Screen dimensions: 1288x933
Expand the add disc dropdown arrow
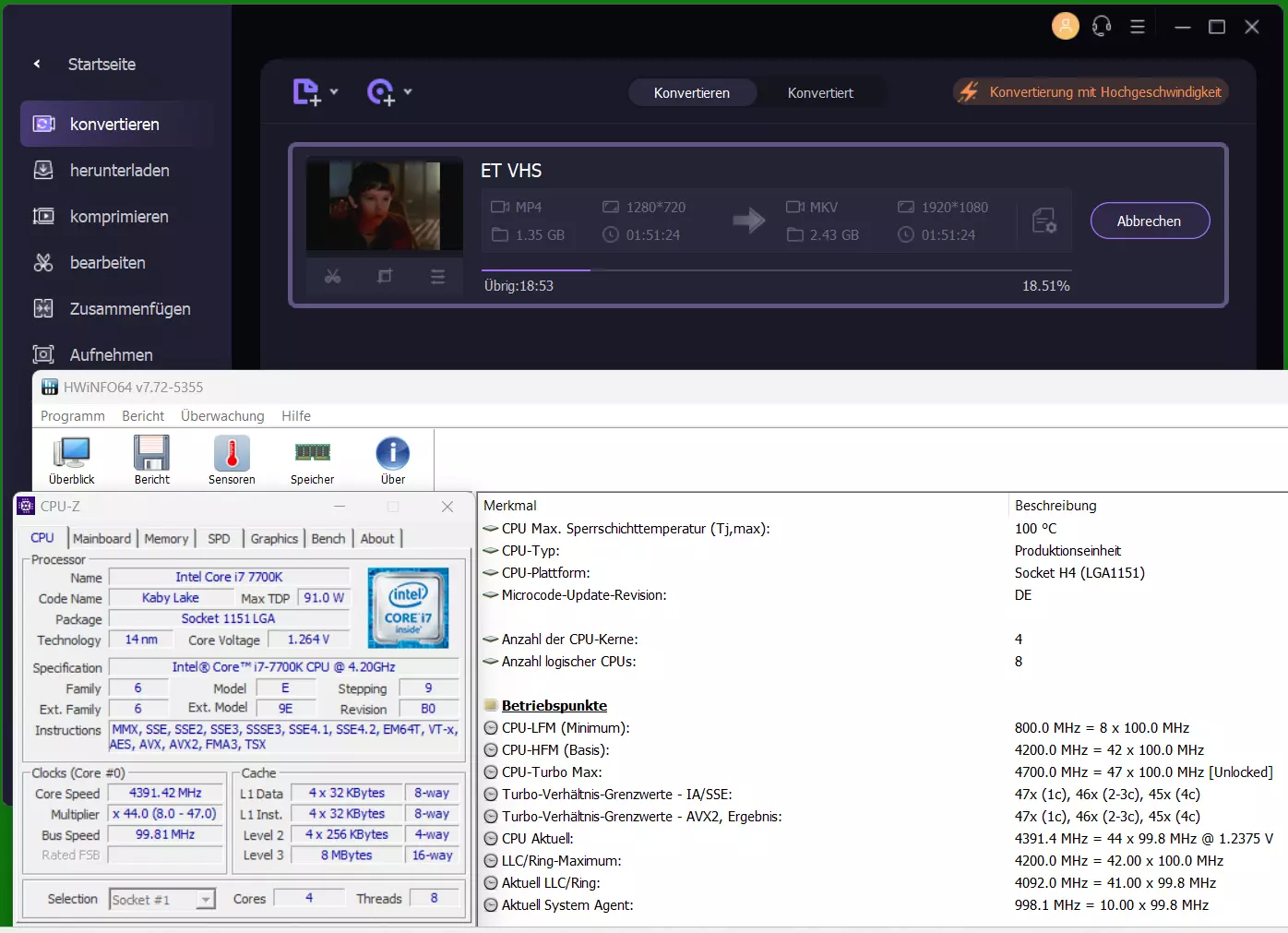(x=408, y=91)
